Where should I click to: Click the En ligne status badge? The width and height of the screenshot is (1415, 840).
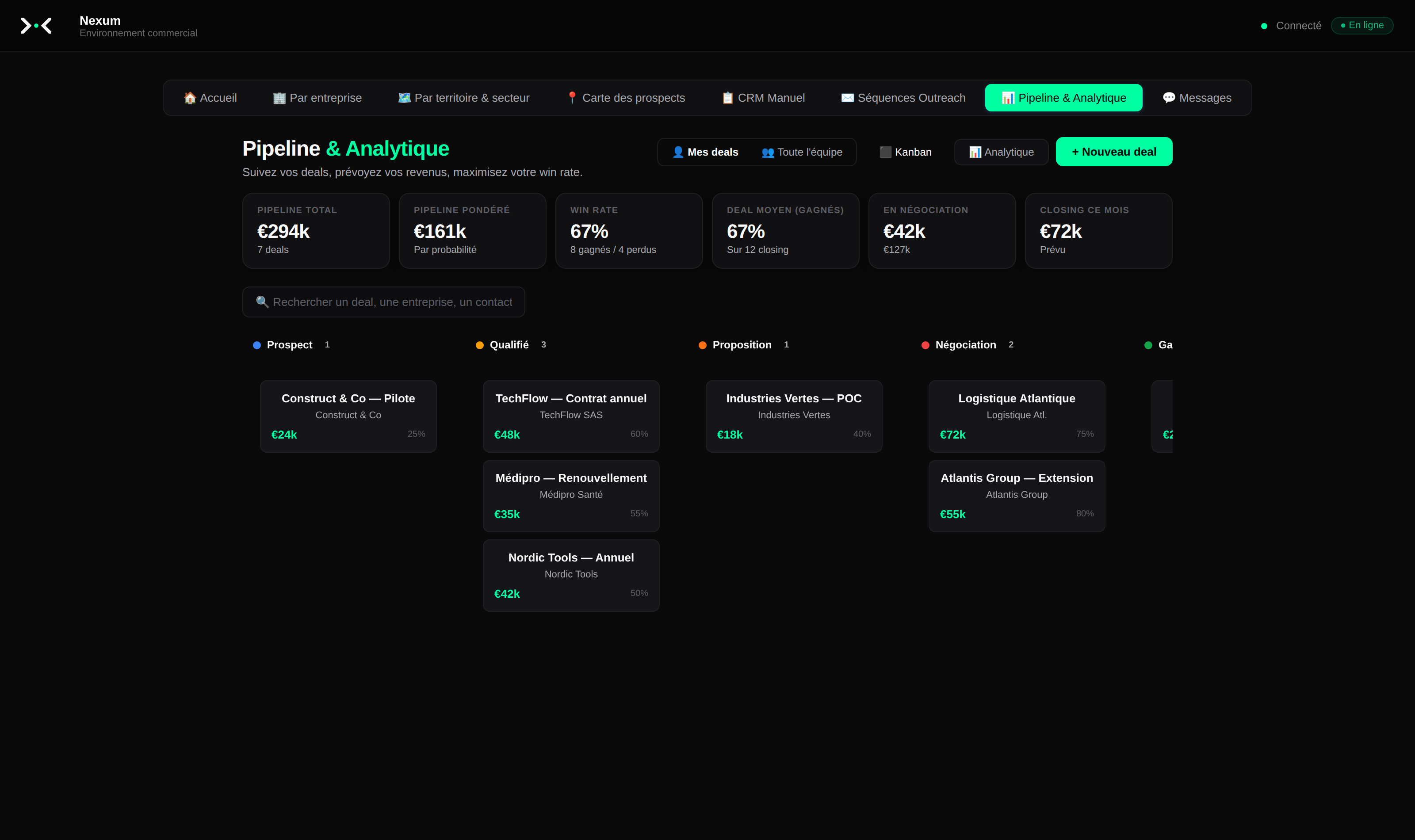click(x=1362, y=26)
